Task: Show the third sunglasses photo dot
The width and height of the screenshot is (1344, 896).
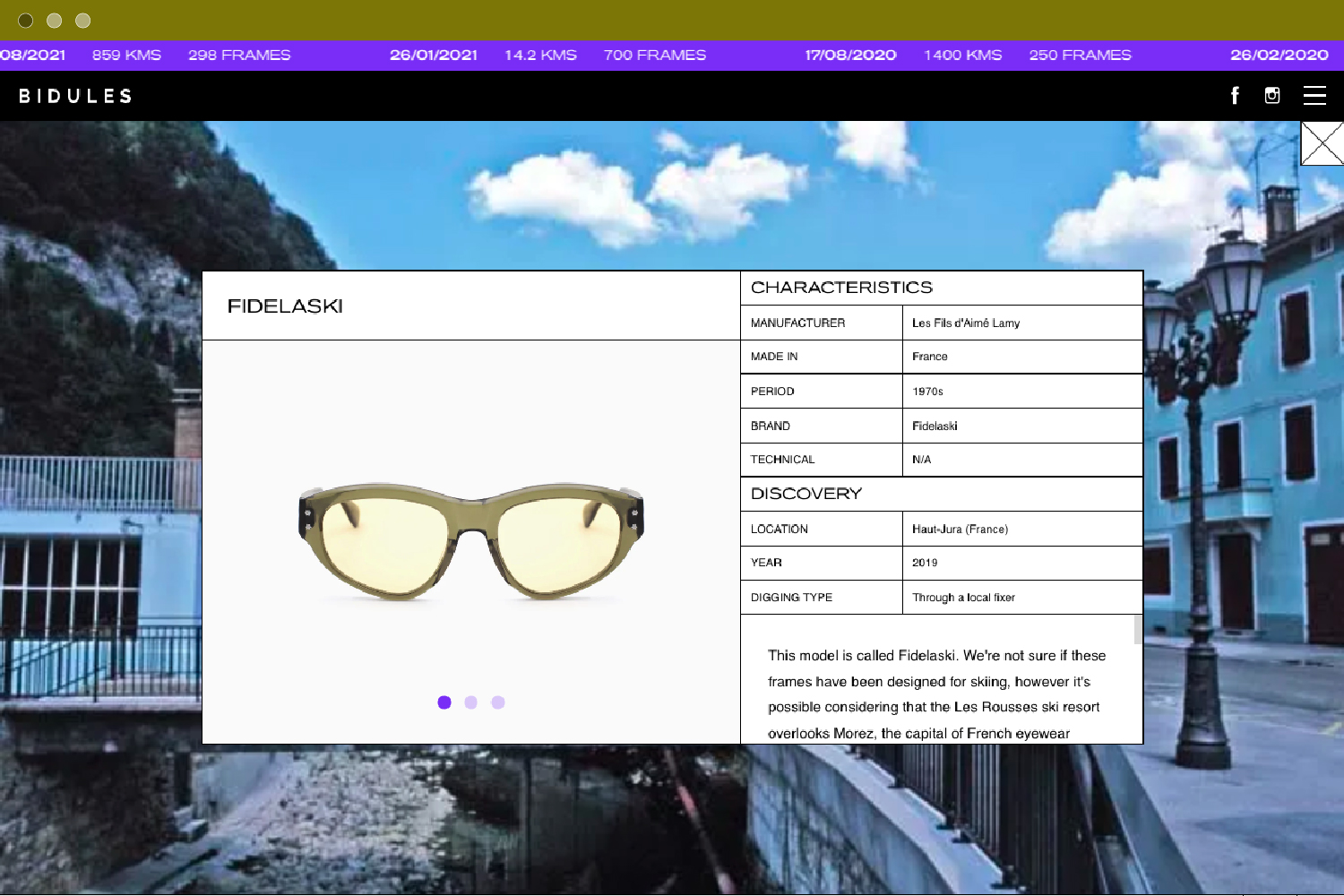Action: 498,702
